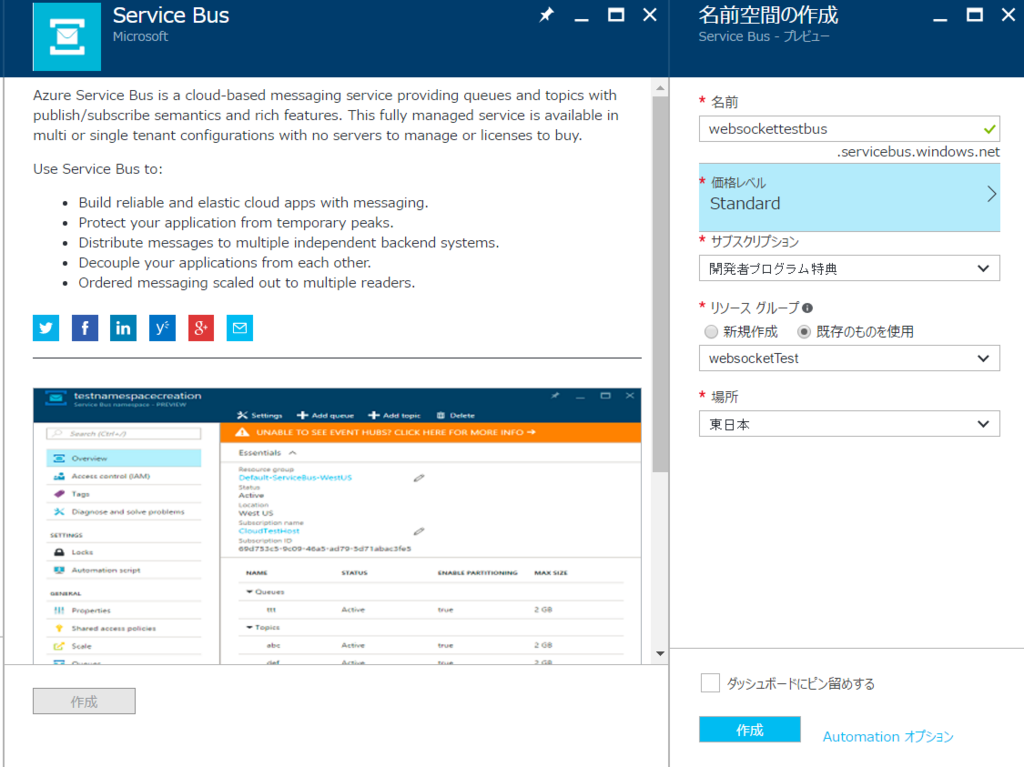This screenshot has height=767, width=1024.
Task: Close the Service Bus blade
Action: [650, 14]
